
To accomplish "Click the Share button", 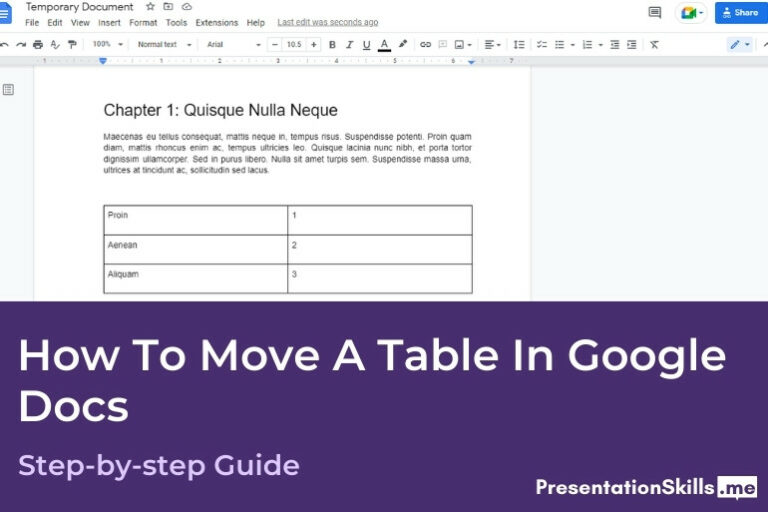I will [741, 13].
